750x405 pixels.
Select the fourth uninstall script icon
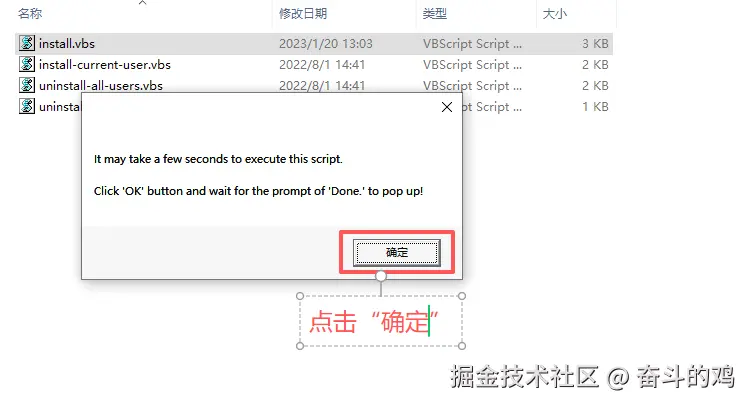tap(27, 106)
